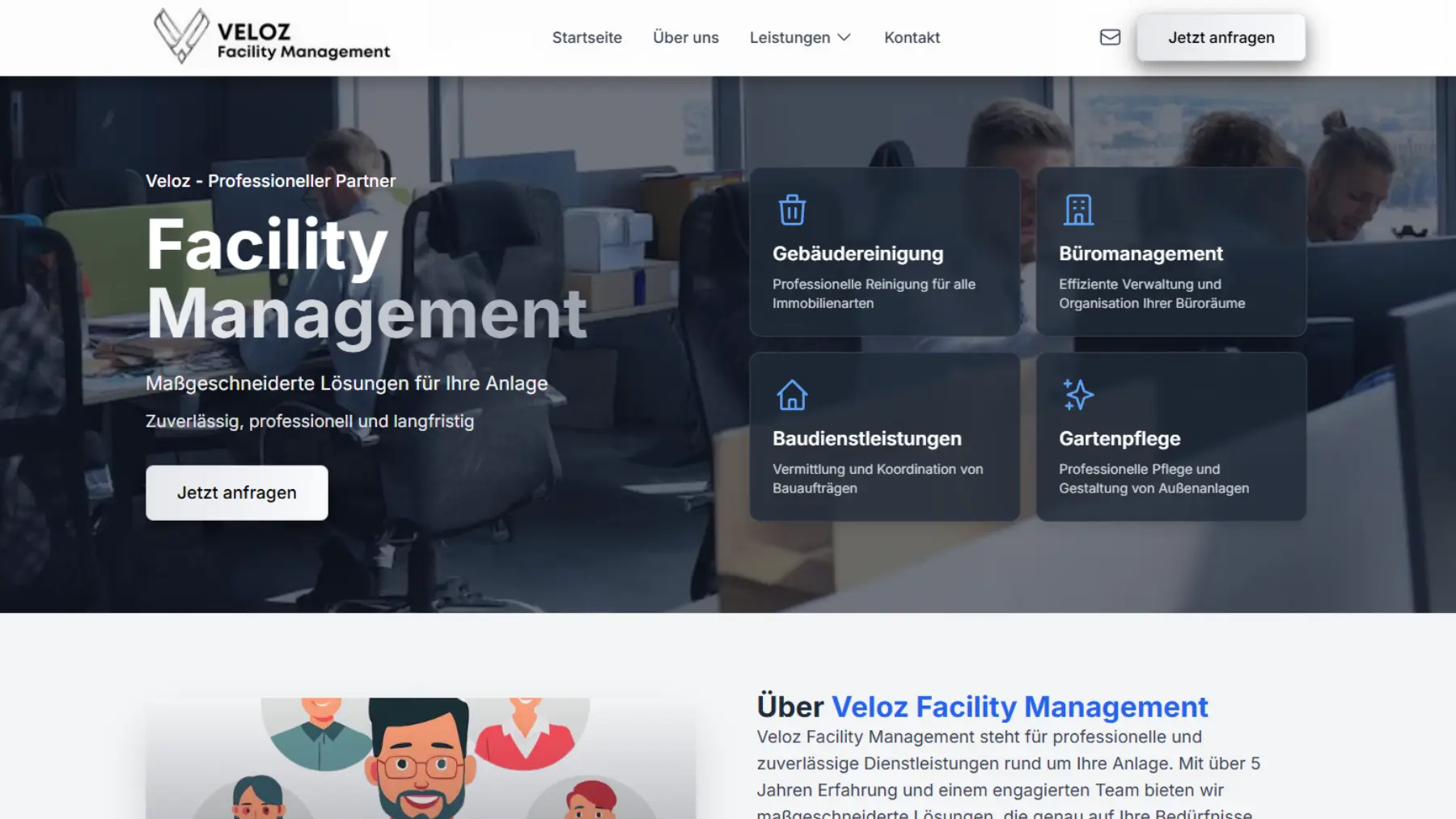Click the Gartenpflege service card
Viewport: 1456px width, 819px height.
[x=1170, y=437]
